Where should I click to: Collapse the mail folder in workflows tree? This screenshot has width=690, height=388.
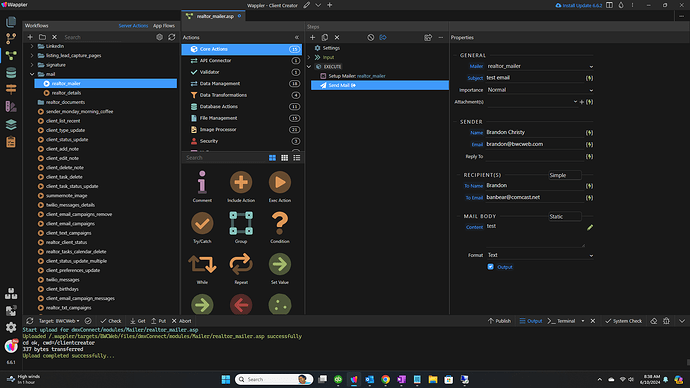pos(32,74)
